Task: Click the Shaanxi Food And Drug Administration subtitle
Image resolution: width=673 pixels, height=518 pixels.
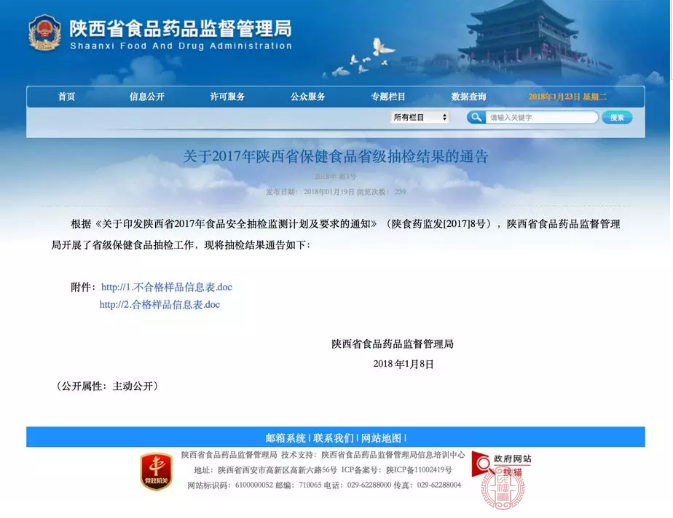Action: coord(181,46)
